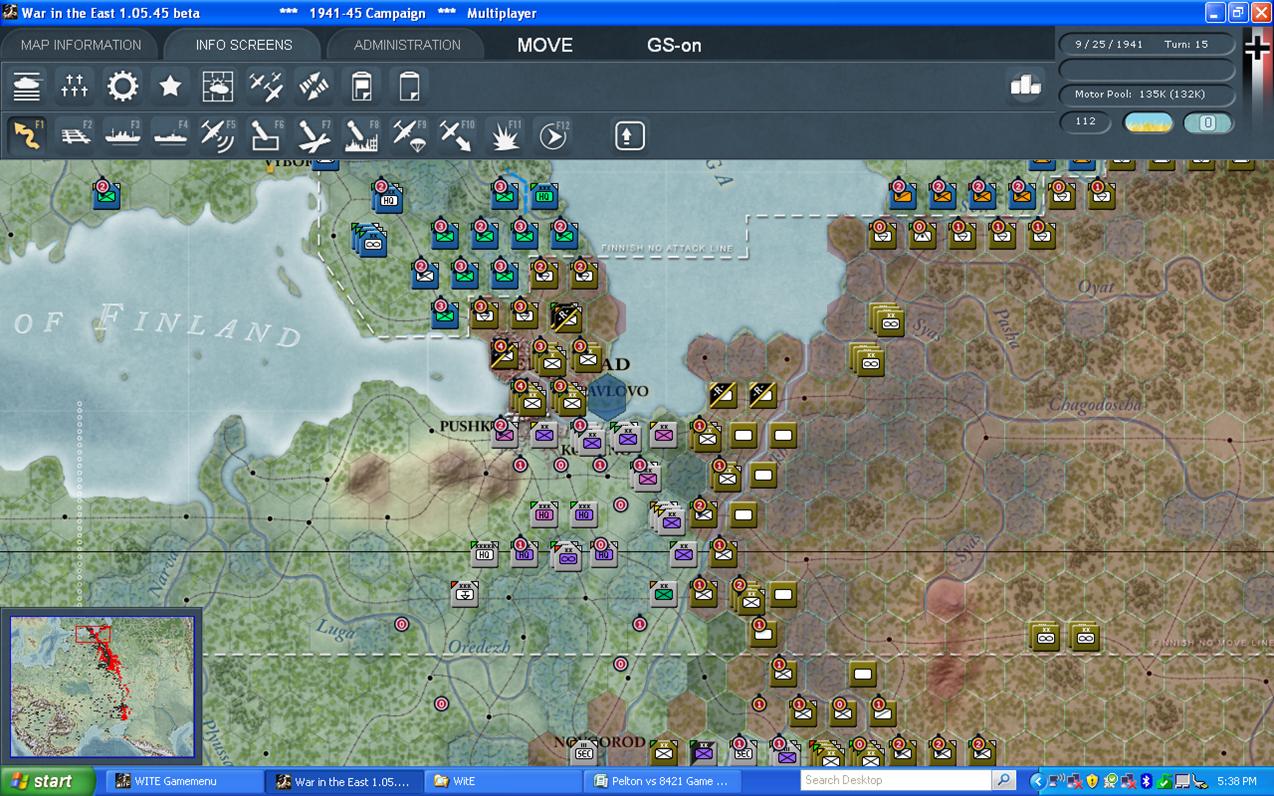Click the 112 admin points display
This screenshot has width=1274, height=796.
click(x=1086, y=122)
